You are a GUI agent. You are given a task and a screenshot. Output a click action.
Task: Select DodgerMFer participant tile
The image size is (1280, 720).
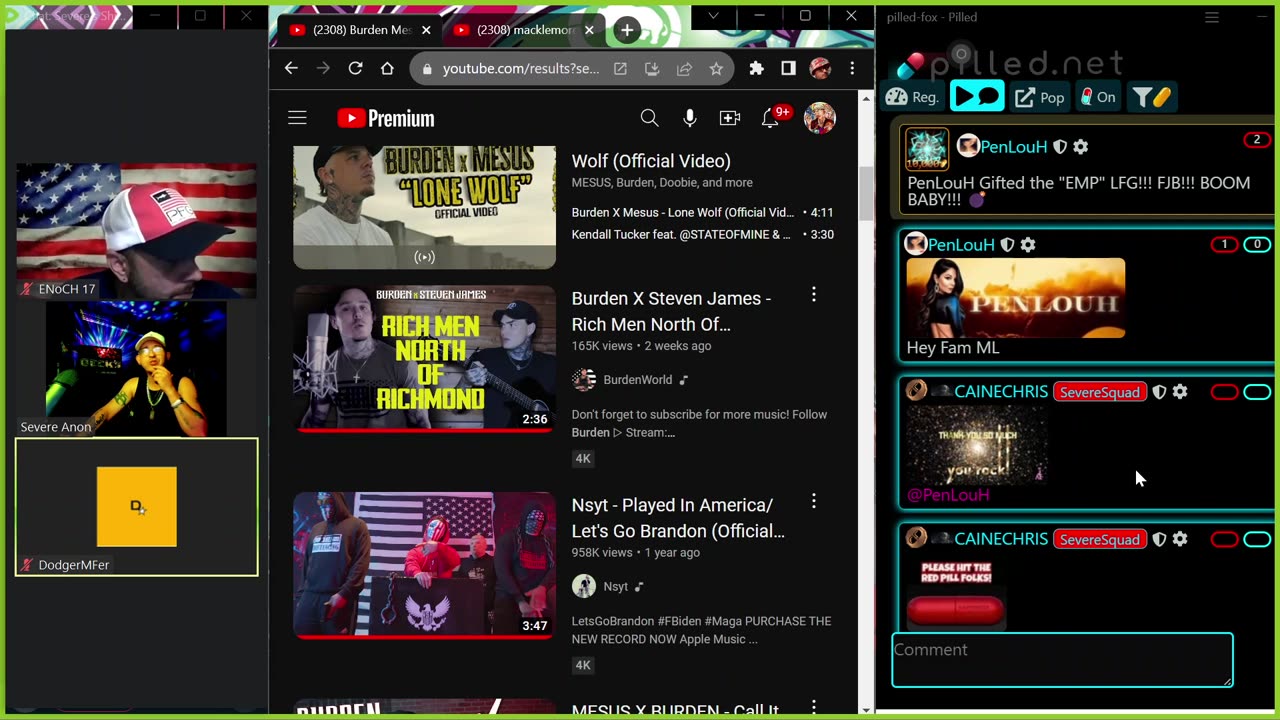coord(137,507)
